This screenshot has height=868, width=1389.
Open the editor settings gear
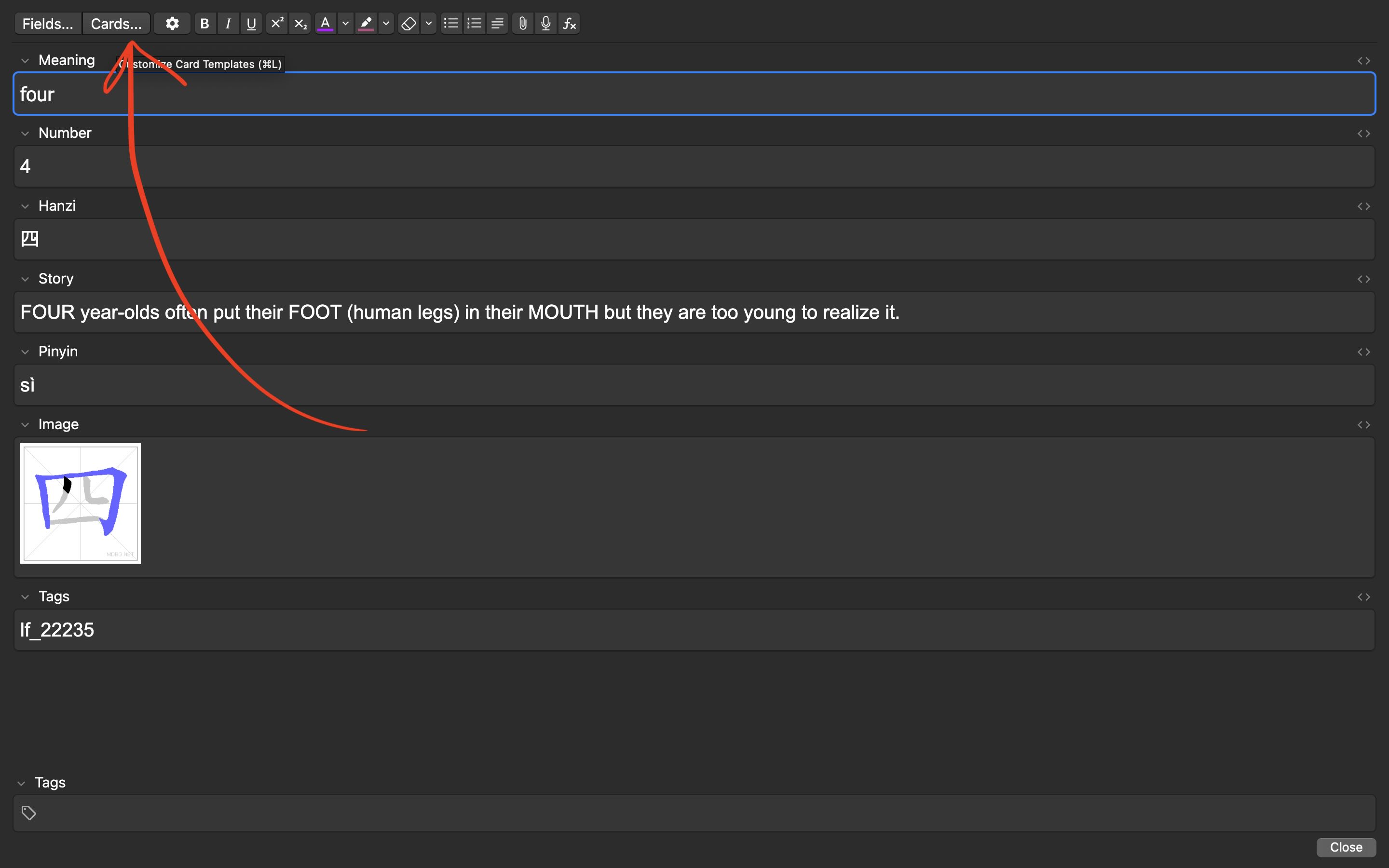(x=172, y=23)
